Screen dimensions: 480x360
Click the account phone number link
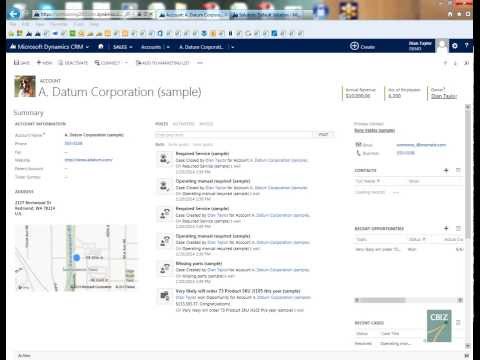pyautogui.click(x=73, y=143)
